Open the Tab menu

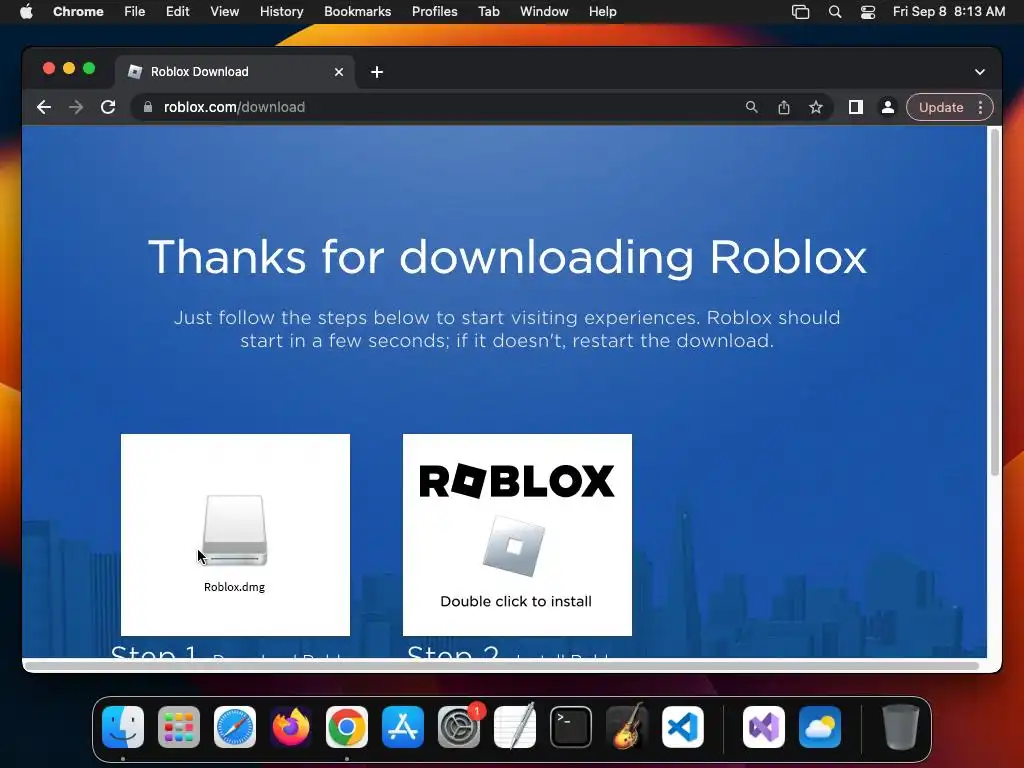488,12
